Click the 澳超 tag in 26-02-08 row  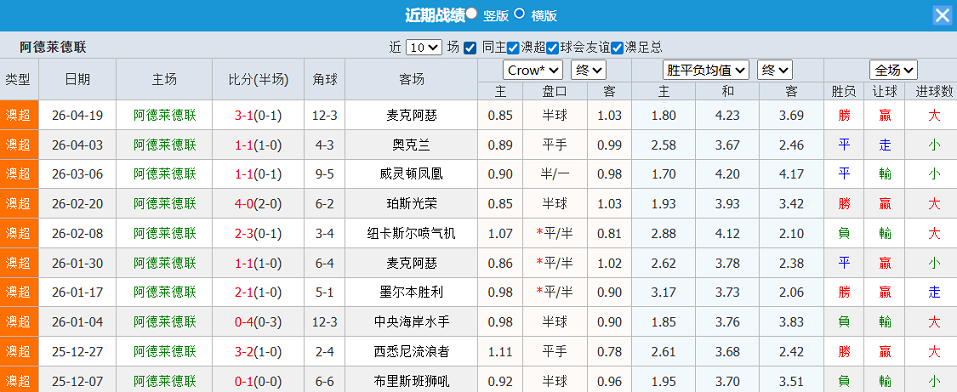19,233
